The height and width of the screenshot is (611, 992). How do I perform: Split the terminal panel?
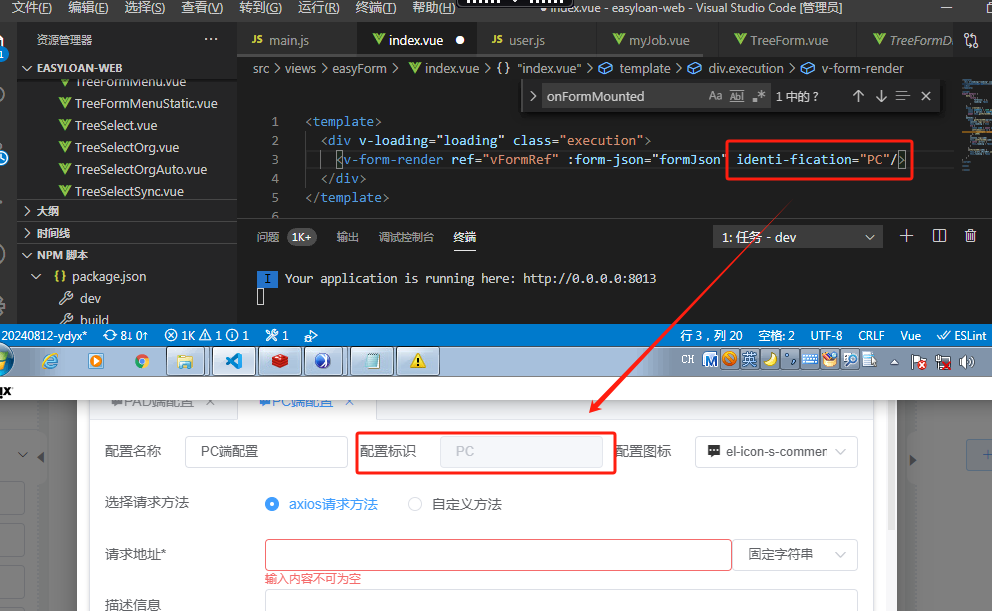[x=939, y=236]
